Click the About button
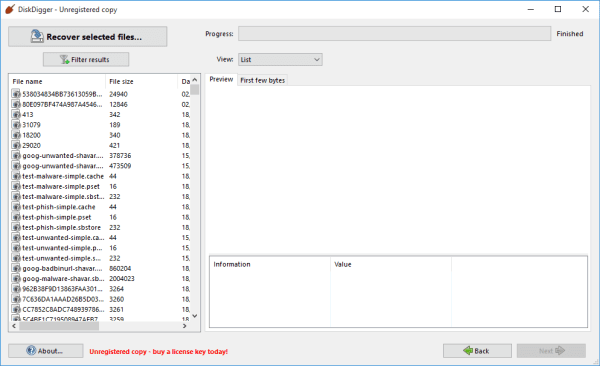Screen dimensions: 600x366 [46, 351]
